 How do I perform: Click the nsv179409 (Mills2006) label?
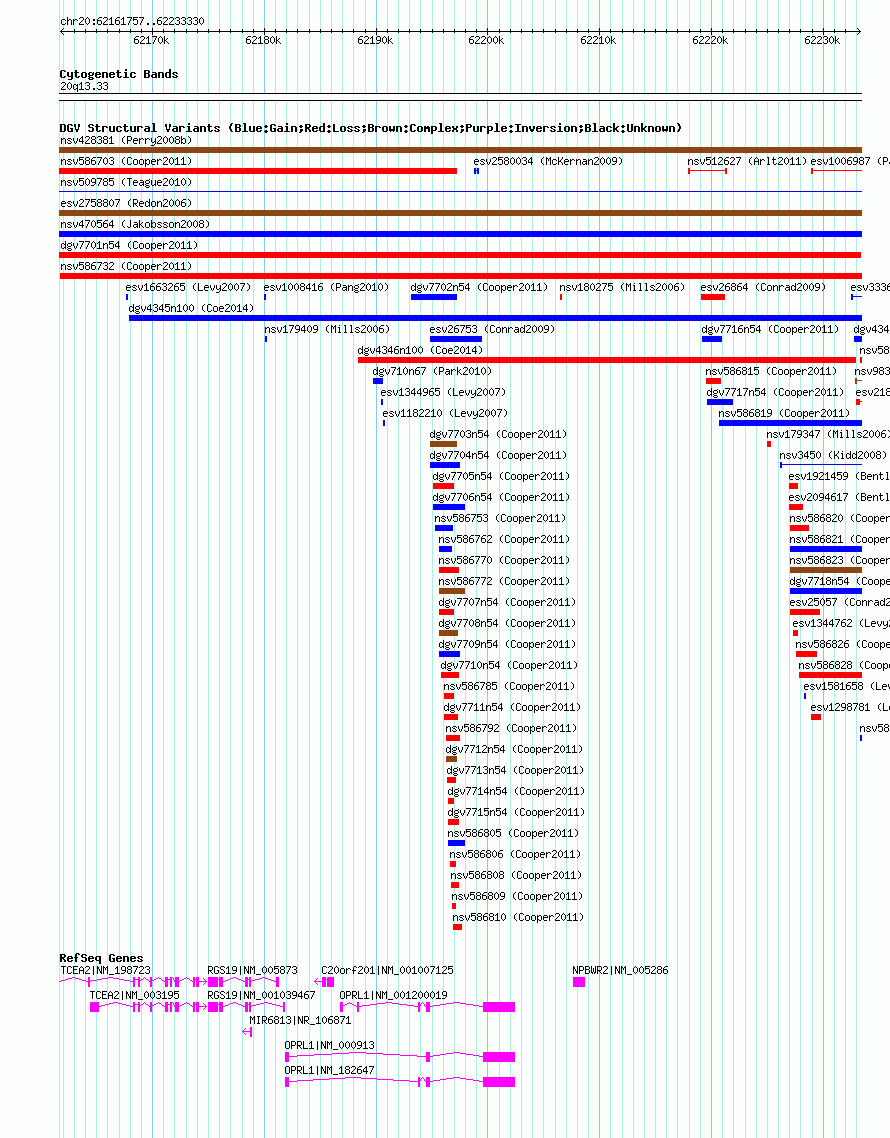(x=327, y=329)
